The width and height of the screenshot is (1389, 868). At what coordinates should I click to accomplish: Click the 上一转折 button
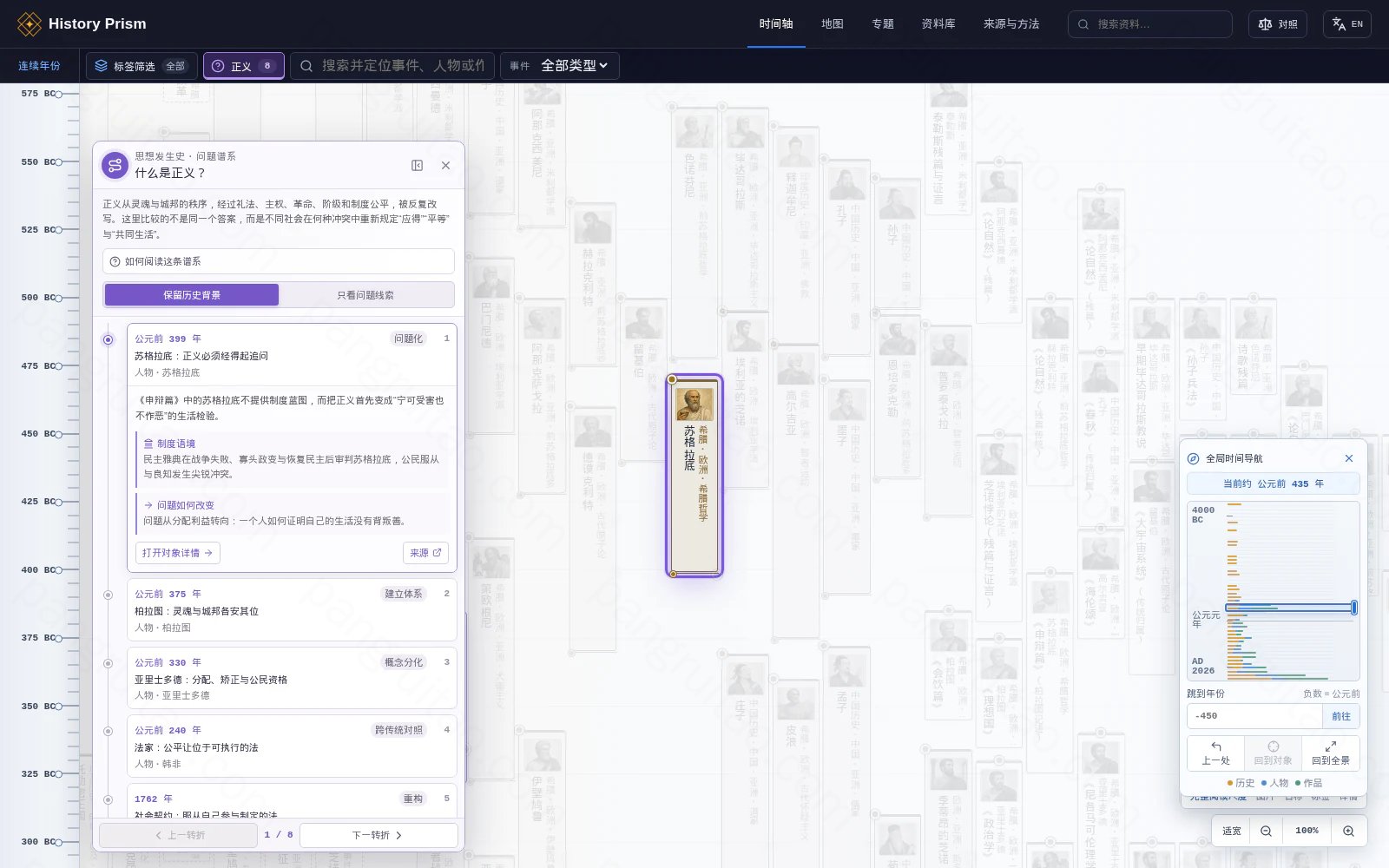(x=179, y=835)
